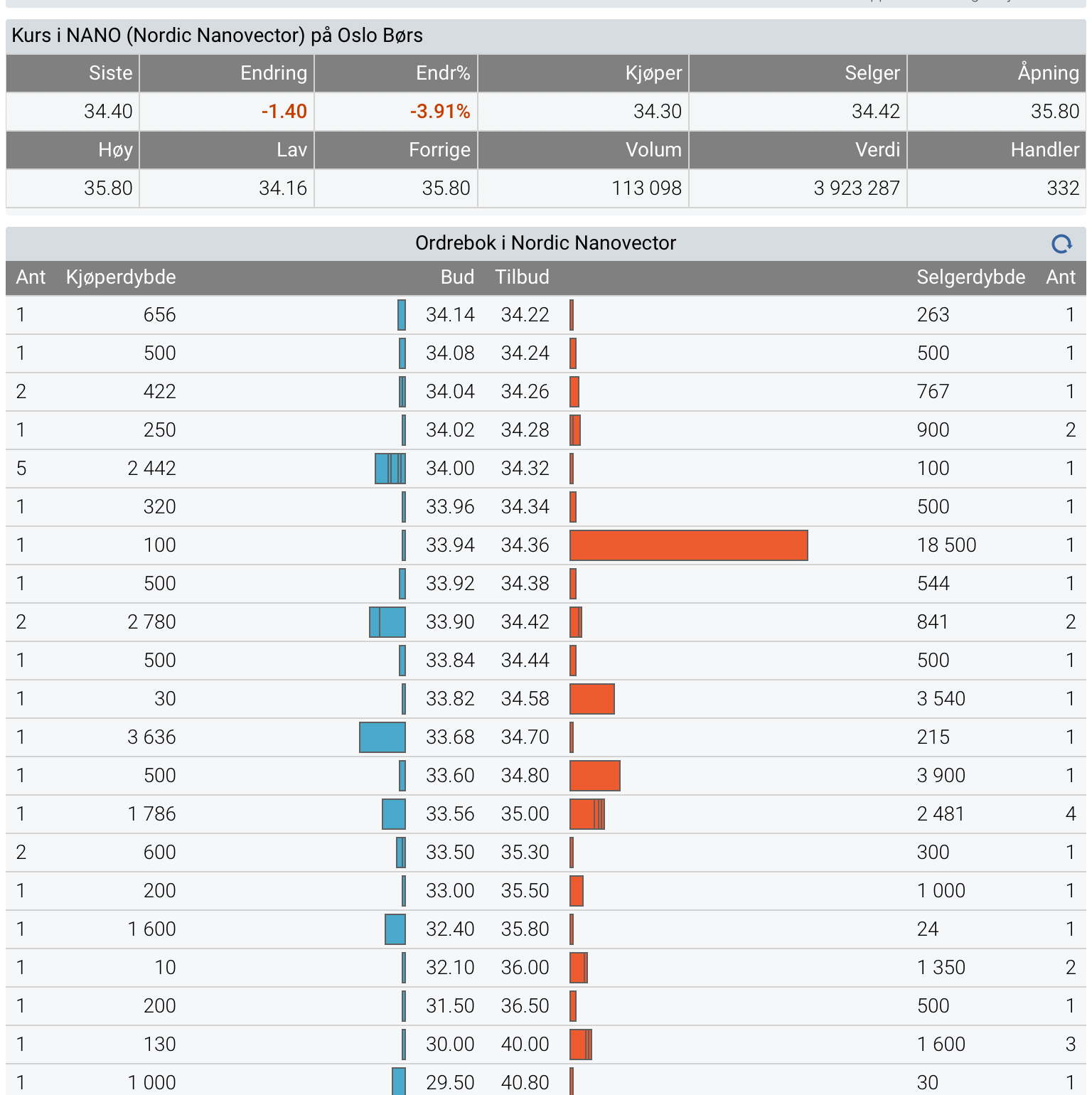Screen dimensions: 1092x1095
Task: Click the bid price 29.50
Action: (450, 1083)
